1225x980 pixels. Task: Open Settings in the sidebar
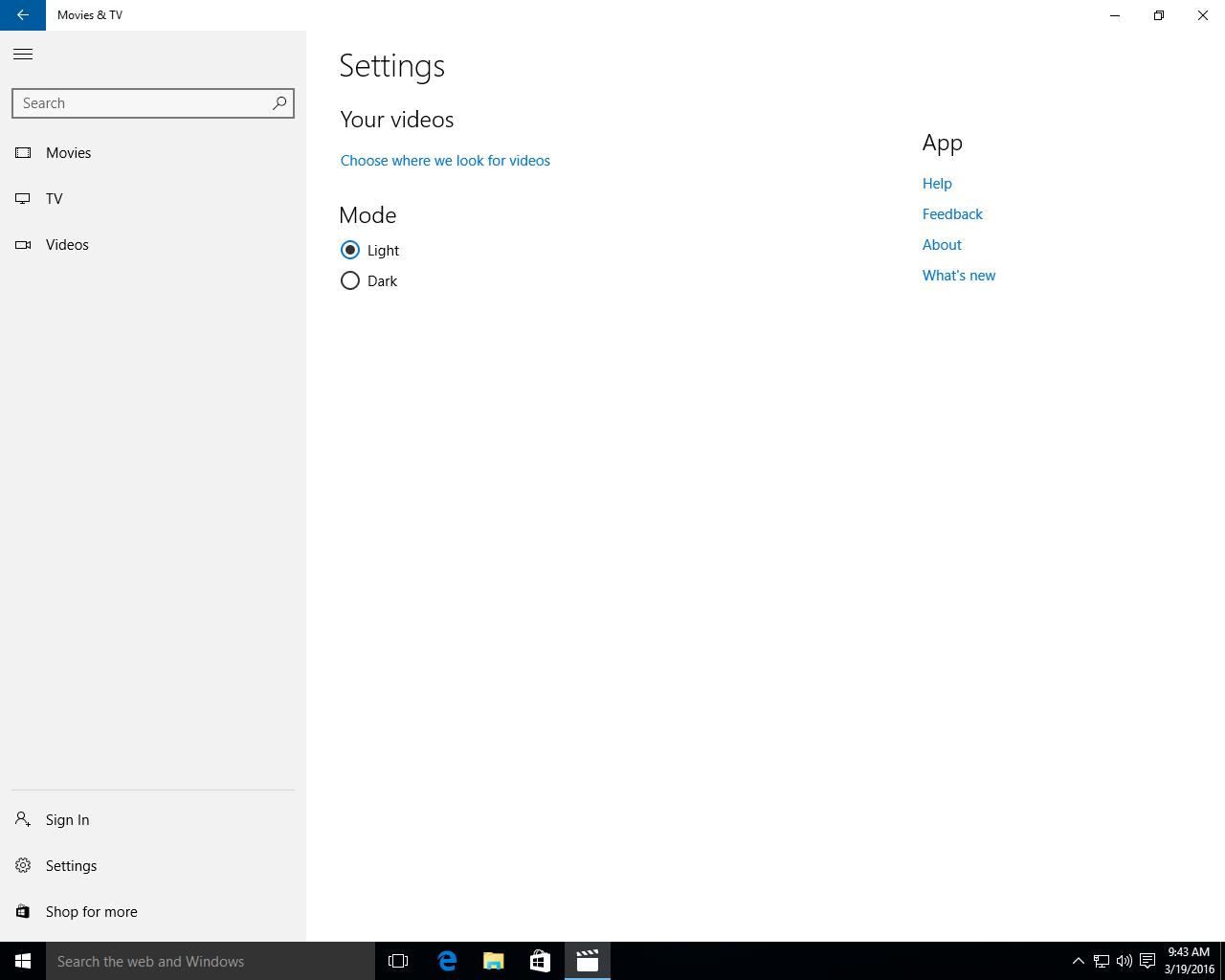tap(153, 866)
